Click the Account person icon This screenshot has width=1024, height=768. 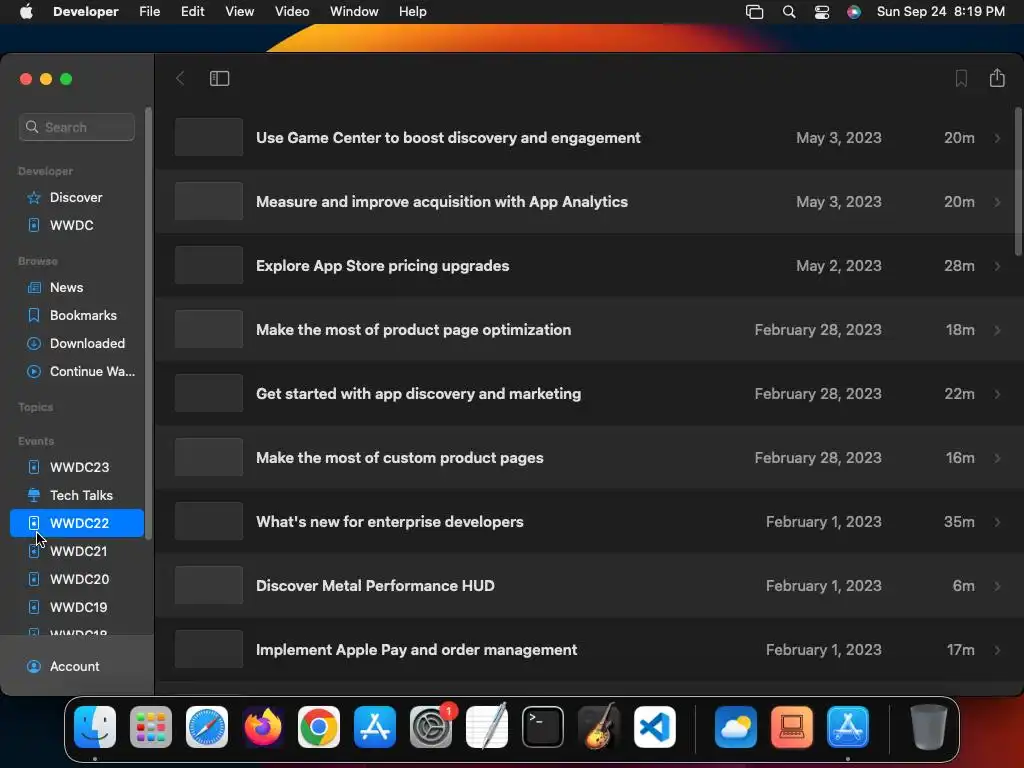click(x=34, y=666)
